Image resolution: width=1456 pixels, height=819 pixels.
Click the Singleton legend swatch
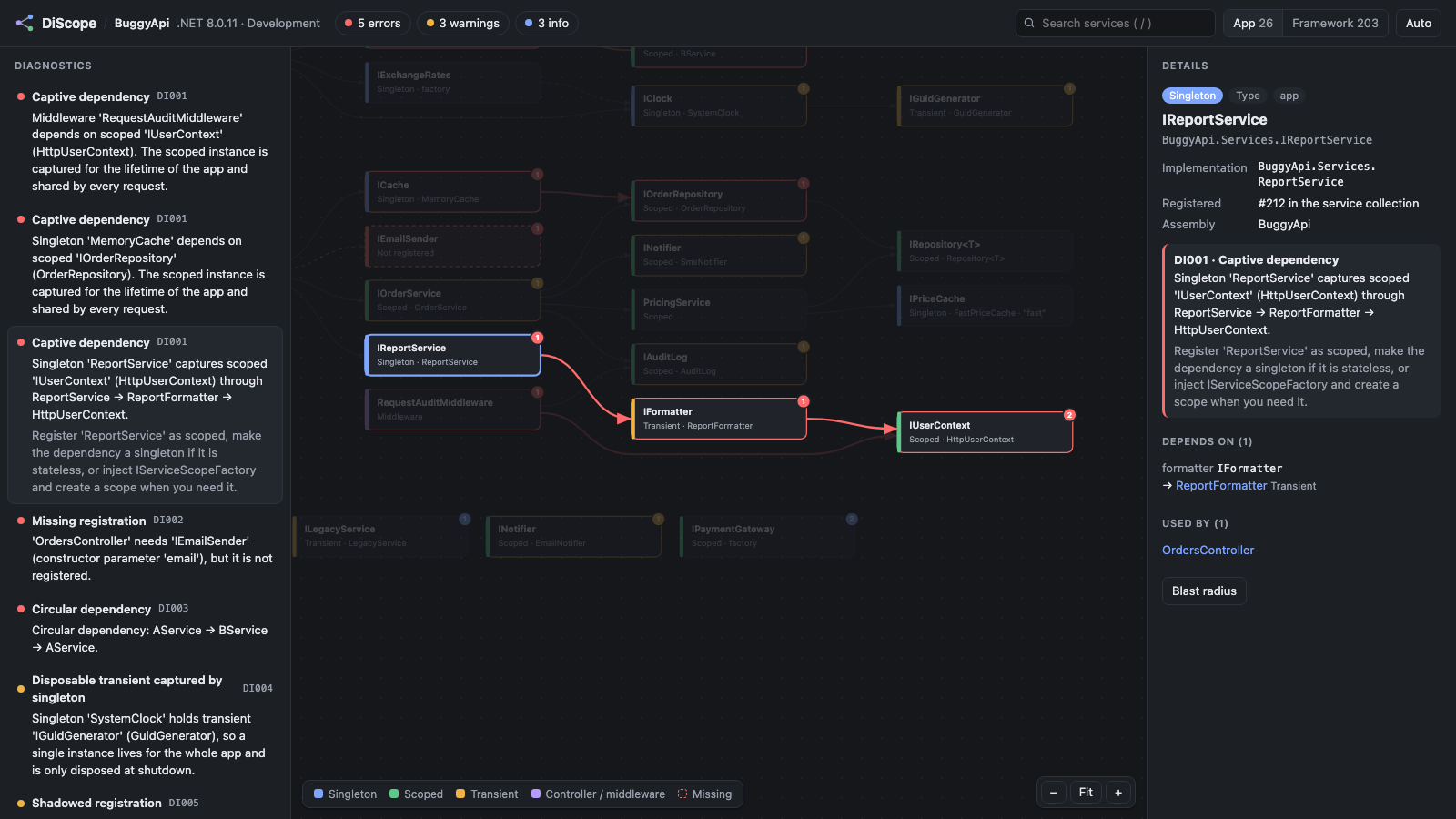(x=318, y=794)
